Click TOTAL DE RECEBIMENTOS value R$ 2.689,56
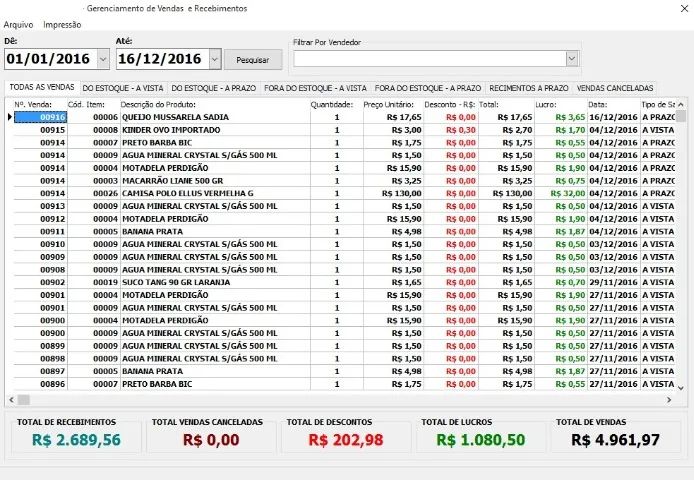 (76, 440)
